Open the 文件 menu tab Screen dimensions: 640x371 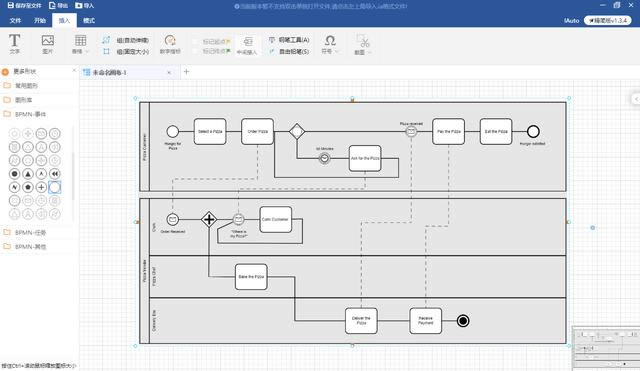click(x=15, y=20)
